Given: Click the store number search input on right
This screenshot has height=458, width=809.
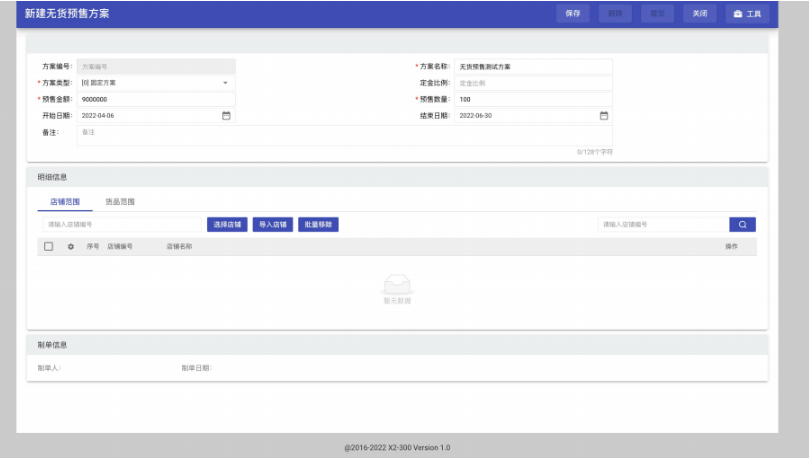Looking at the screenshot, I should [x=664, y=224].
